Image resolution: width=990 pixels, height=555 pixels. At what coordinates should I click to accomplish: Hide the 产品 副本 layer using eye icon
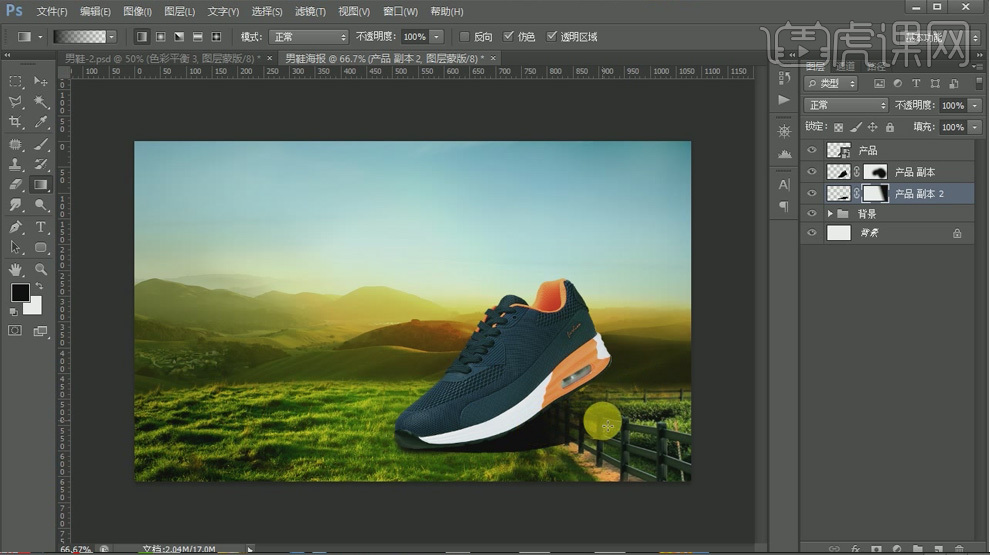point(812,172)
